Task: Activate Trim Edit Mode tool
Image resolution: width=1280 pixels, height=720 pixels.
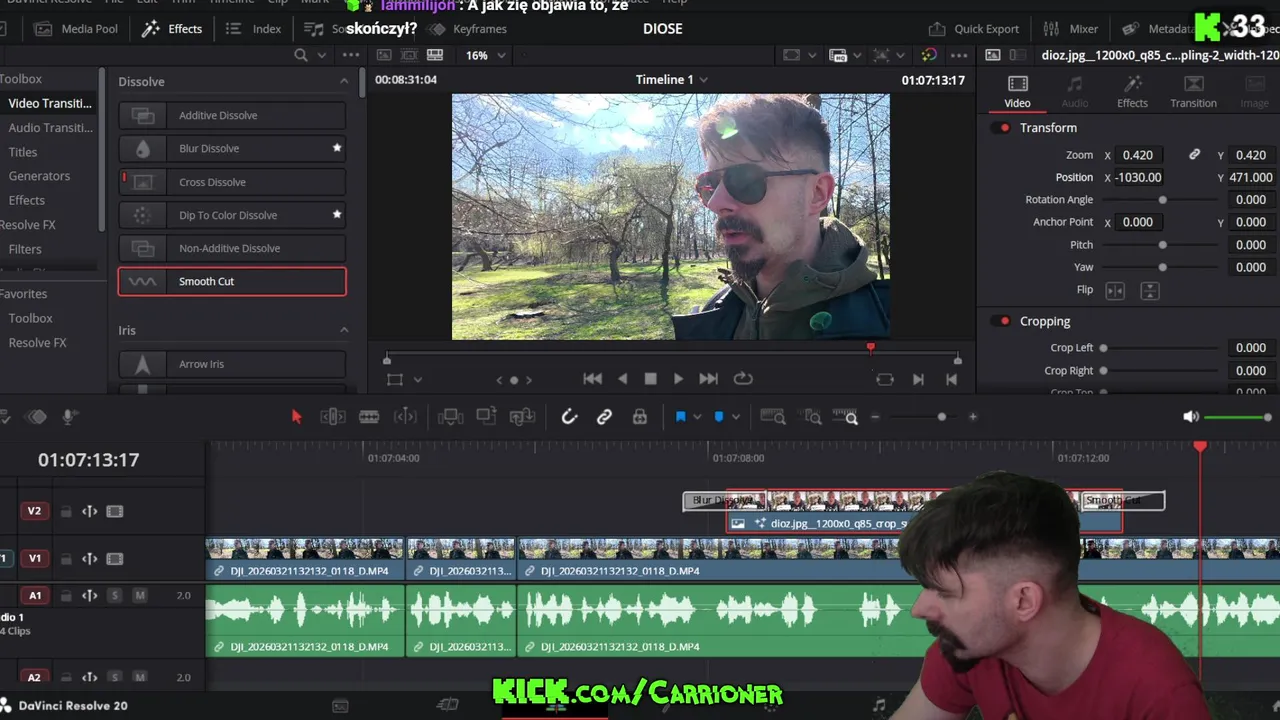Action: coord(333,417)
